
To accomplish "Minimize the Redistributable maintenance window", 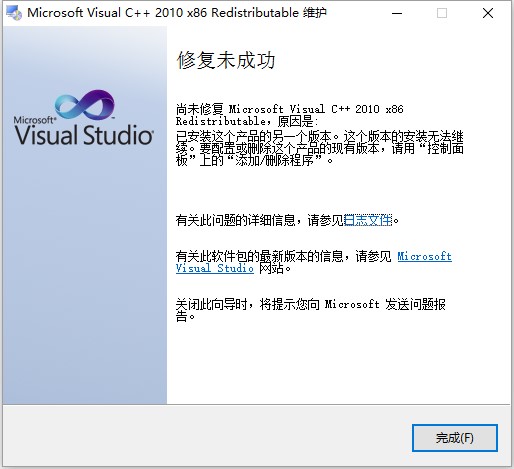I will 397,13.
